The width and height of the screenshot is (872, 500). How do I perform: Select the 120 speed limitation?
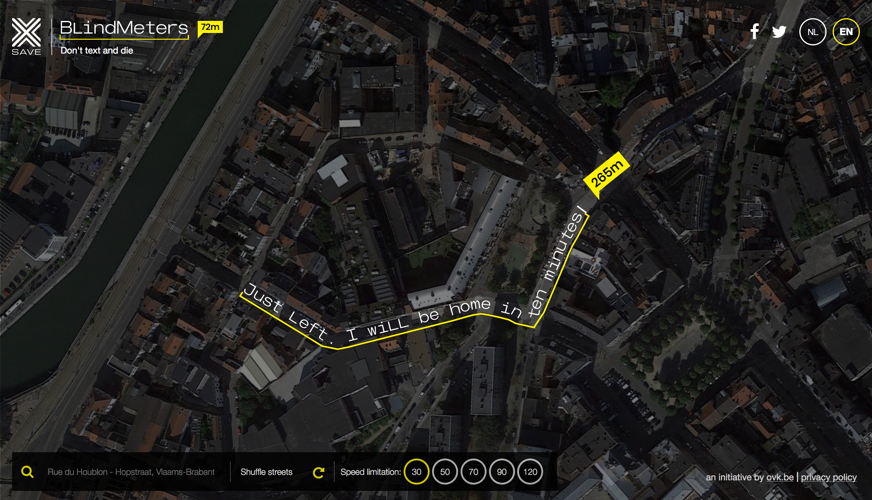tap(530, 472)
